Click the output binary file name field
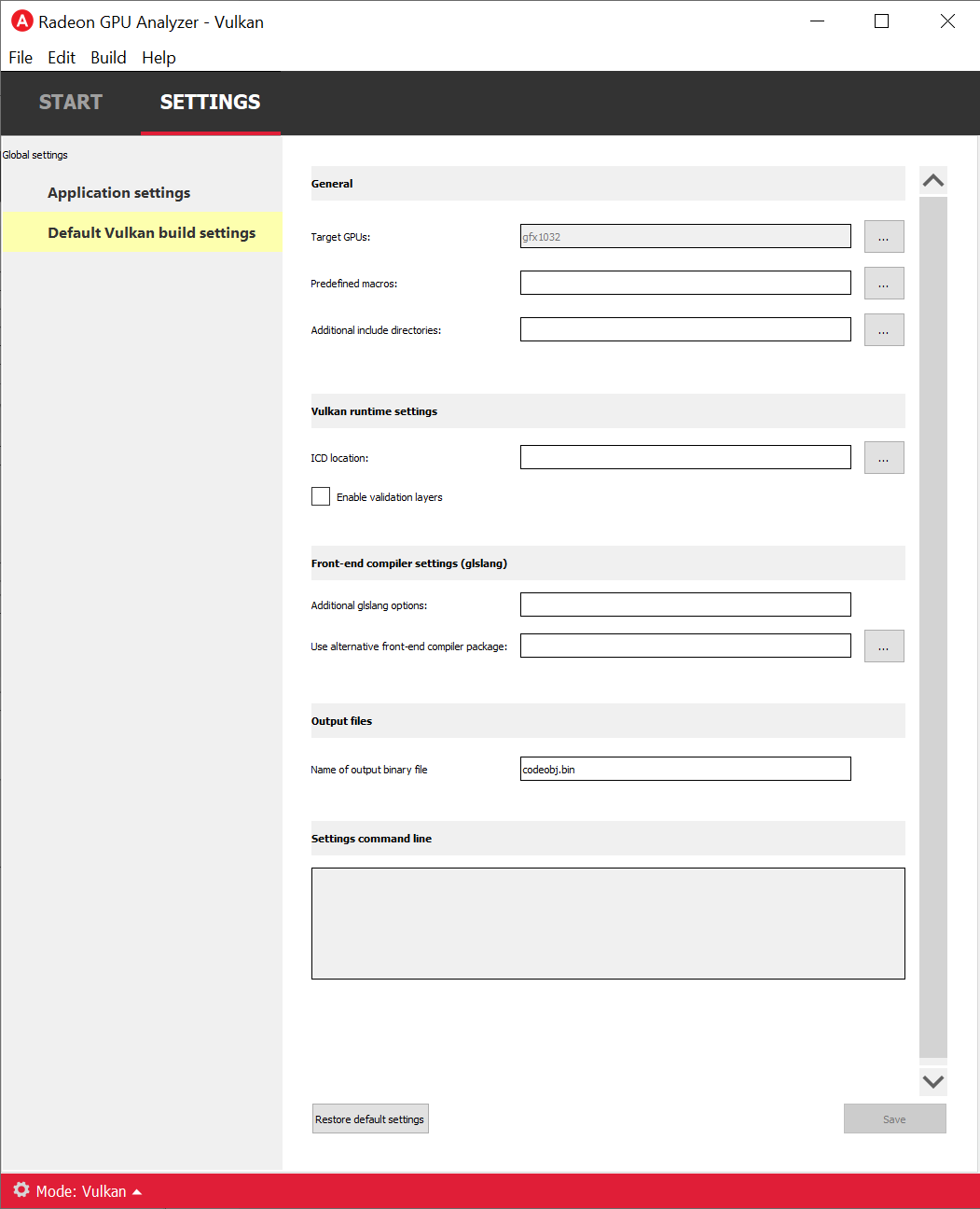The width and height of the screenshot is (980, 1209). 685,770
